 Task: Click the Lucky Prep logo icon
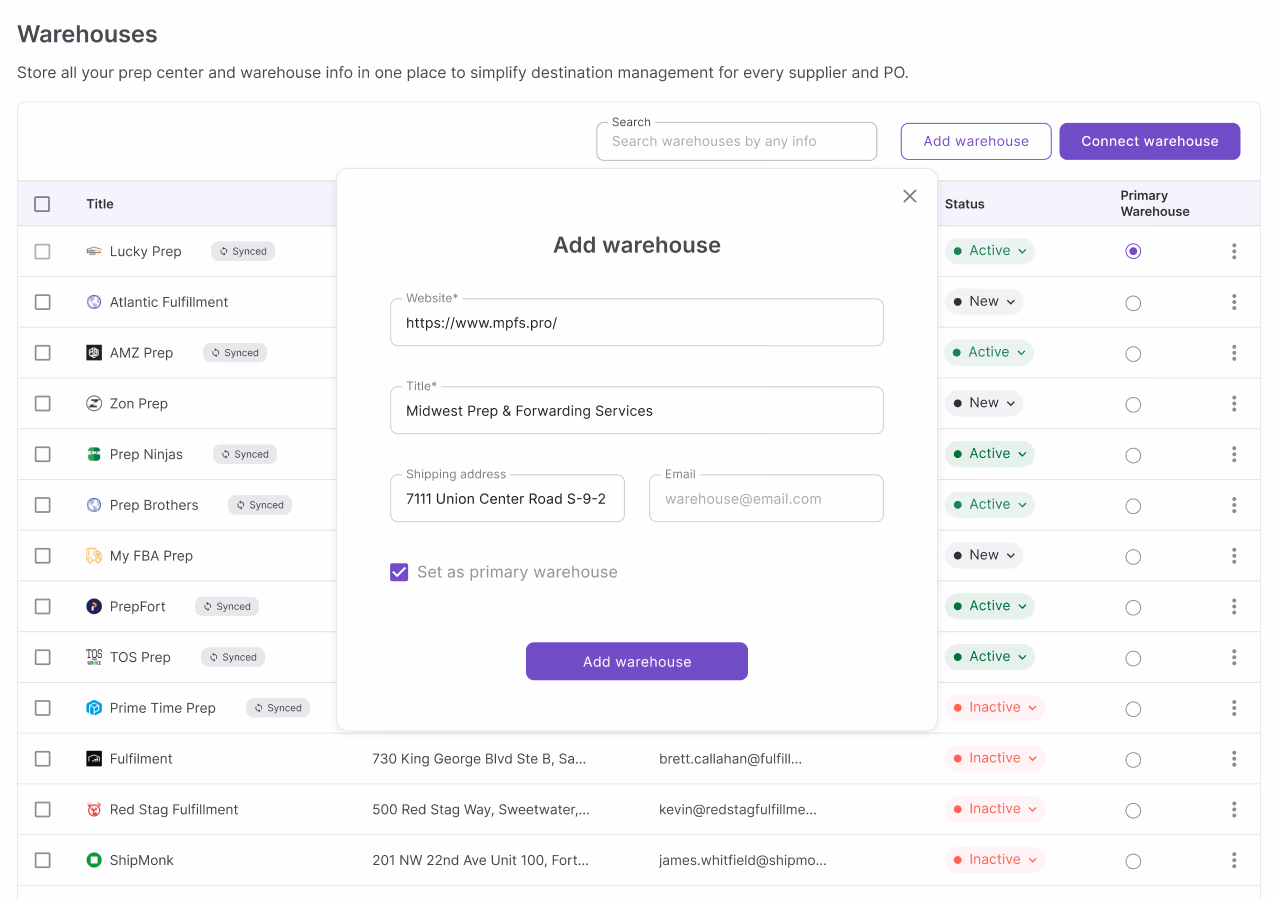coord(94,251)
